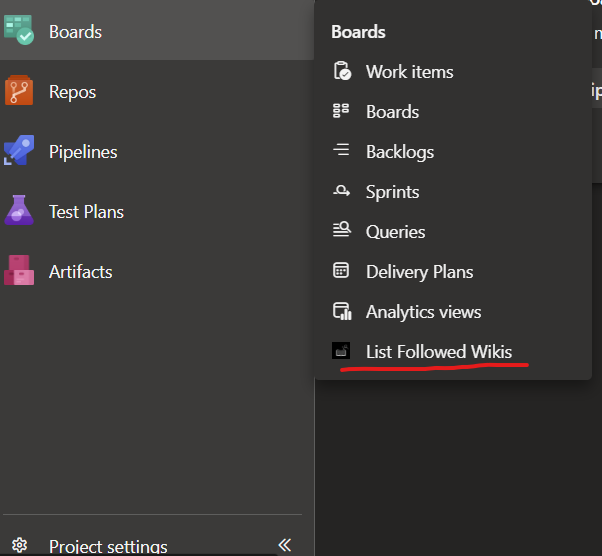Click the Test Plans flask icon
Screen dimensions: 602x556
pyautogui.click(x=19, y=210)
